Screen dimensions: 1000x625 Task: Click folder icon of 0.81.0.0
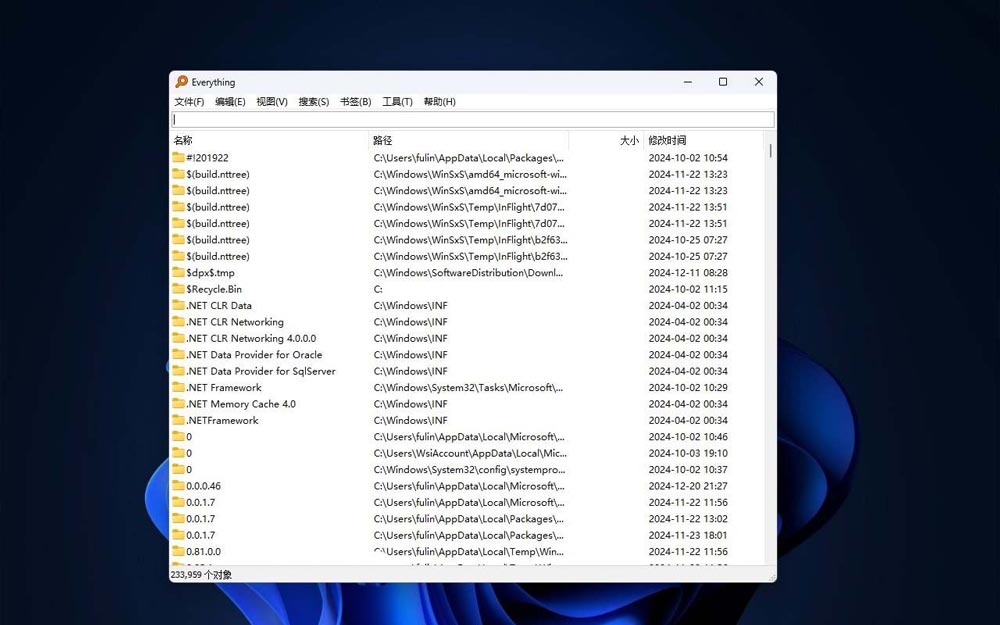click(179, 552)
